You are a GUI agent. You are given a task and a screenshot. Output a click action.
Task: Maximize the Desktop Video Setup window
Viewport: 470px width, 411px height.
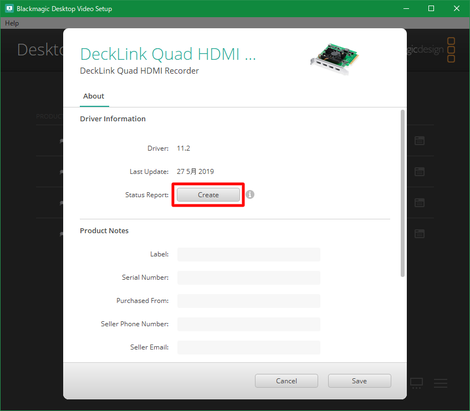pyautogui.click(x=431, y=8)
